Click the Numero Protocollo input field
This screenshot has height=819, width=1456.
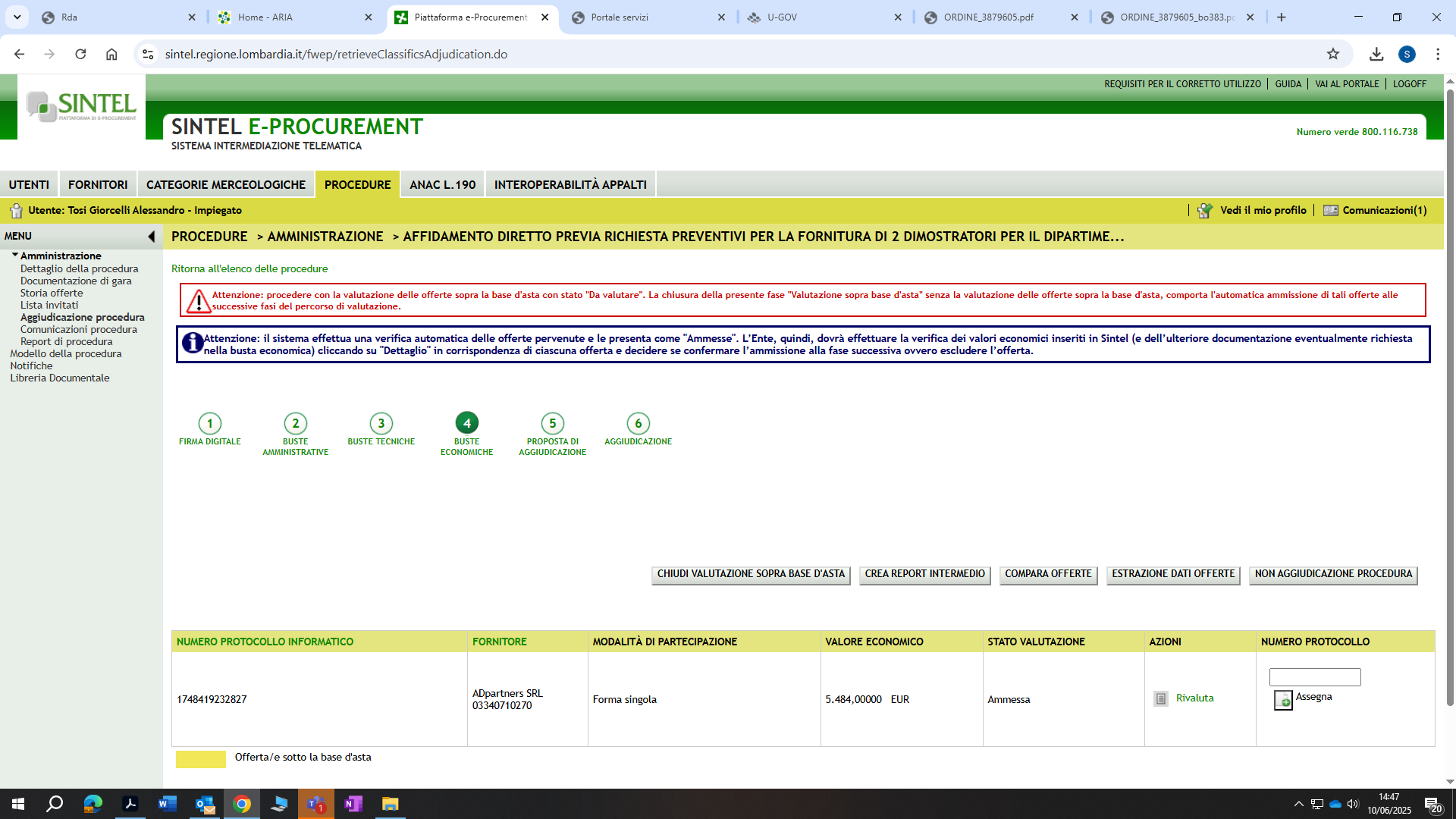(1315, 676)
